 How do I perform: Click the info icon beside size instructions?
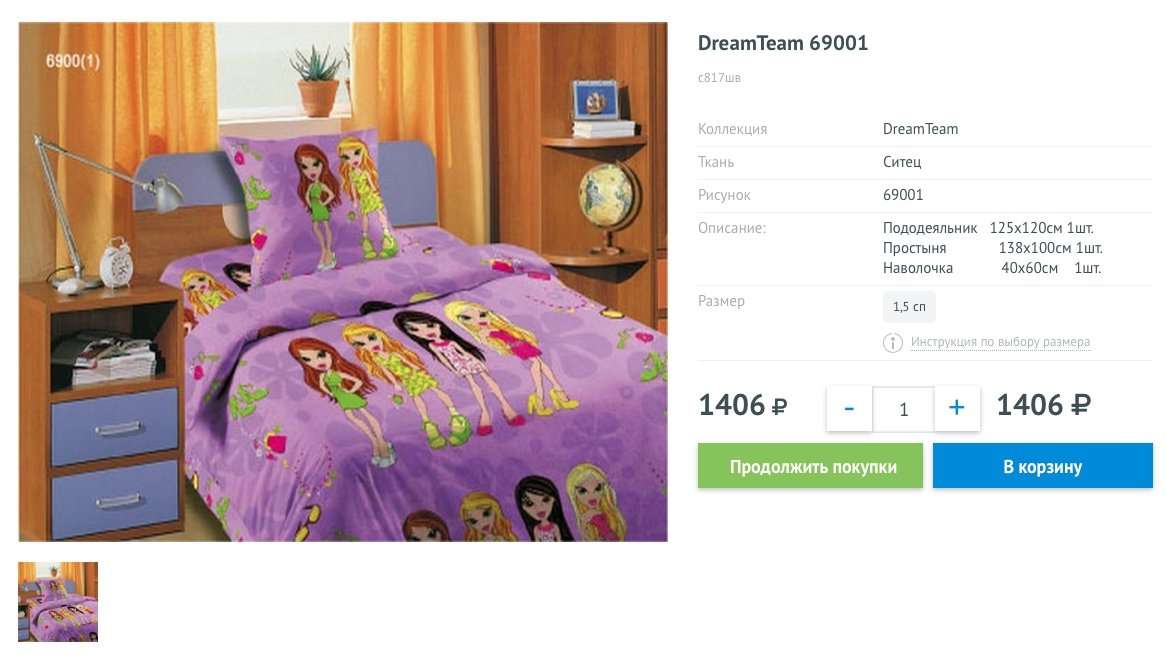tap(892, 342)
